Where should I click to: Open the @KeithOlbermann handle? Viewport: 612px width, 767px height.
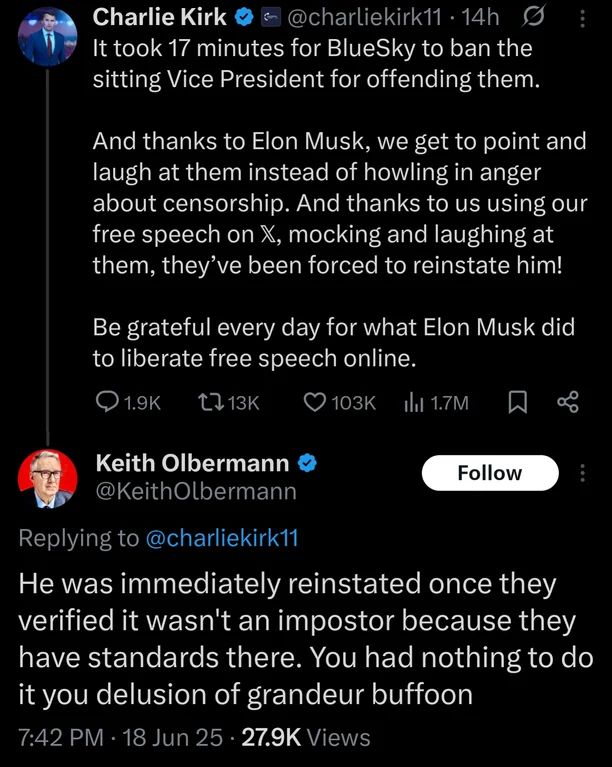coord(194,491)
